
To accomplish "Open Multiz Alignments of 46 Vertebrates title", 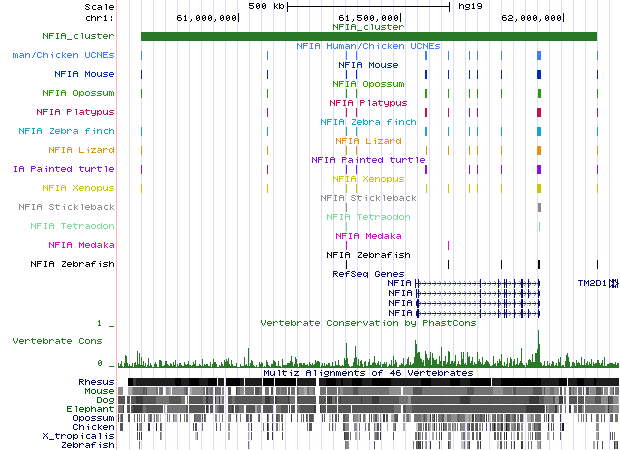I will pyautogui.click(x=368, y=372).
